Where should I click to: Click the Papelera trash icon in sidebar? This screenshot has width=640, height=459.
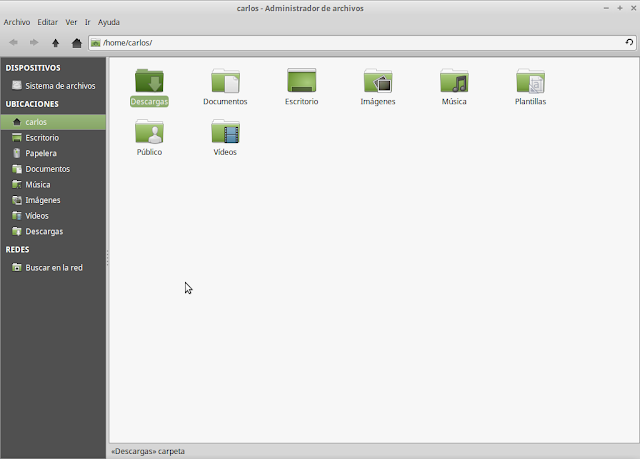(17, 153)
